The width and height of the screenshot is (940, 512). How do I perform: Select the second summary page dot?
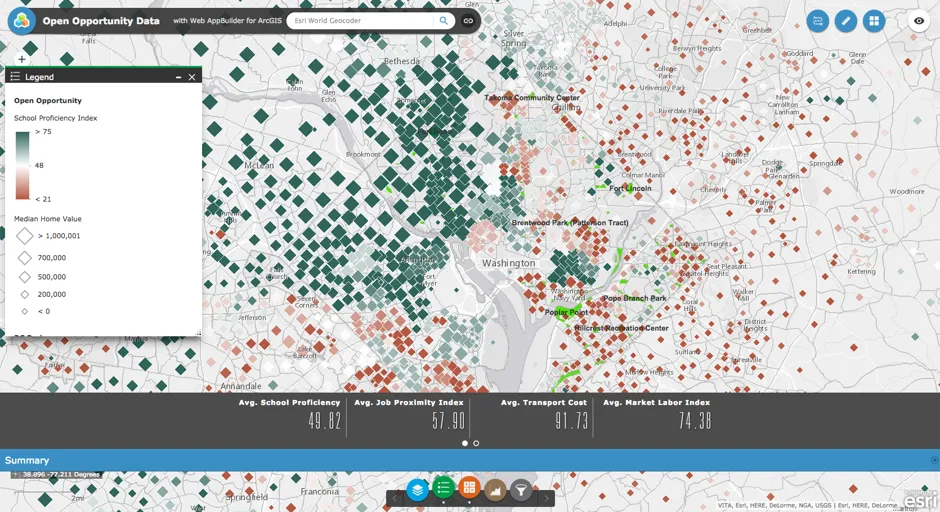point(476,443)
